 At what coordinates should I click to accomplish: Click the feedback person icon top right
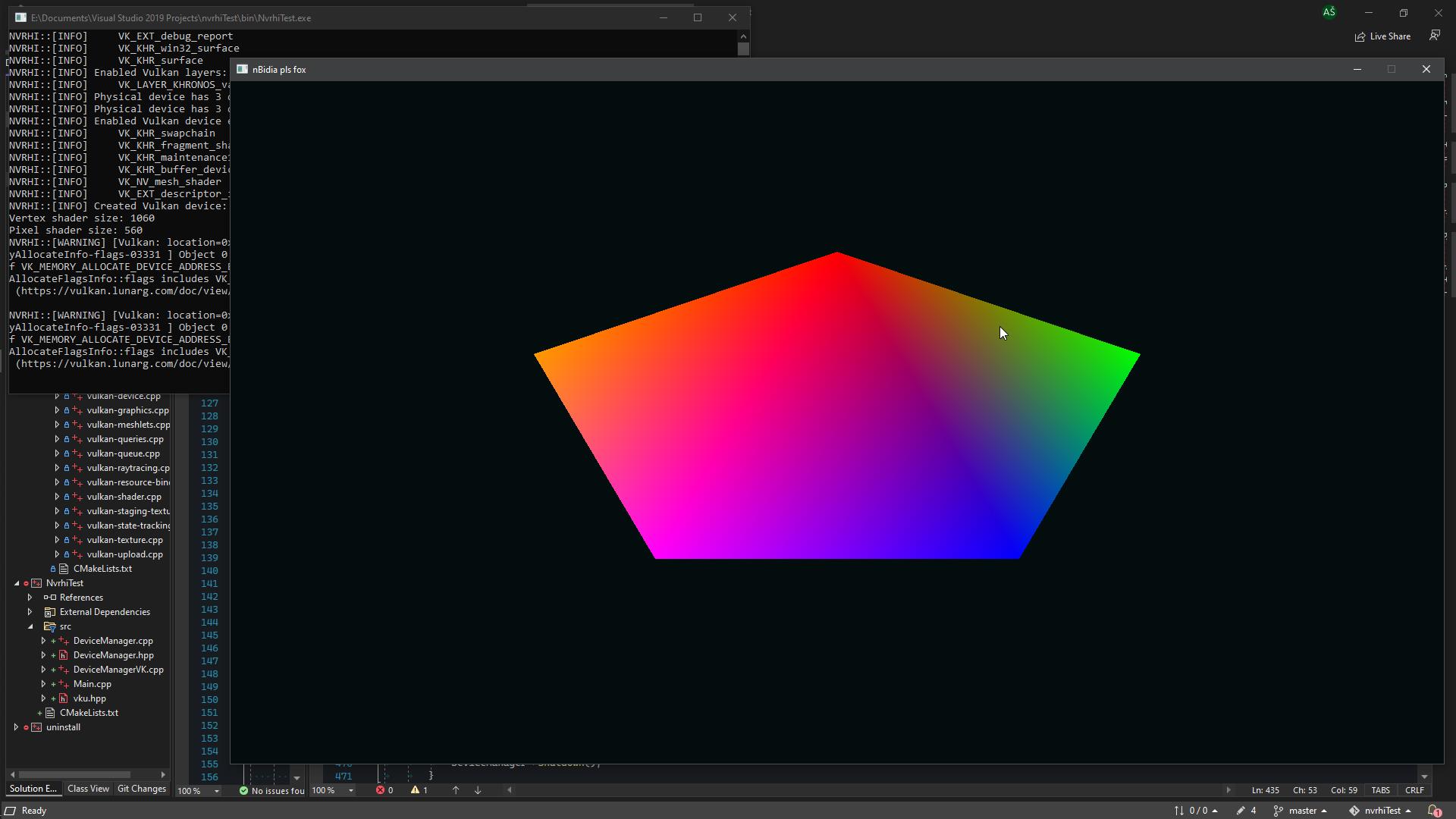pyautogui.click(x=1435, y=36)
